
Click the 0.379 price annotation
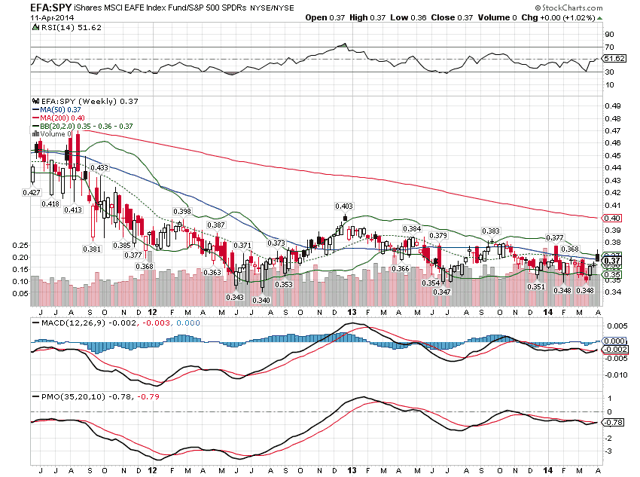tap(438, 235)
